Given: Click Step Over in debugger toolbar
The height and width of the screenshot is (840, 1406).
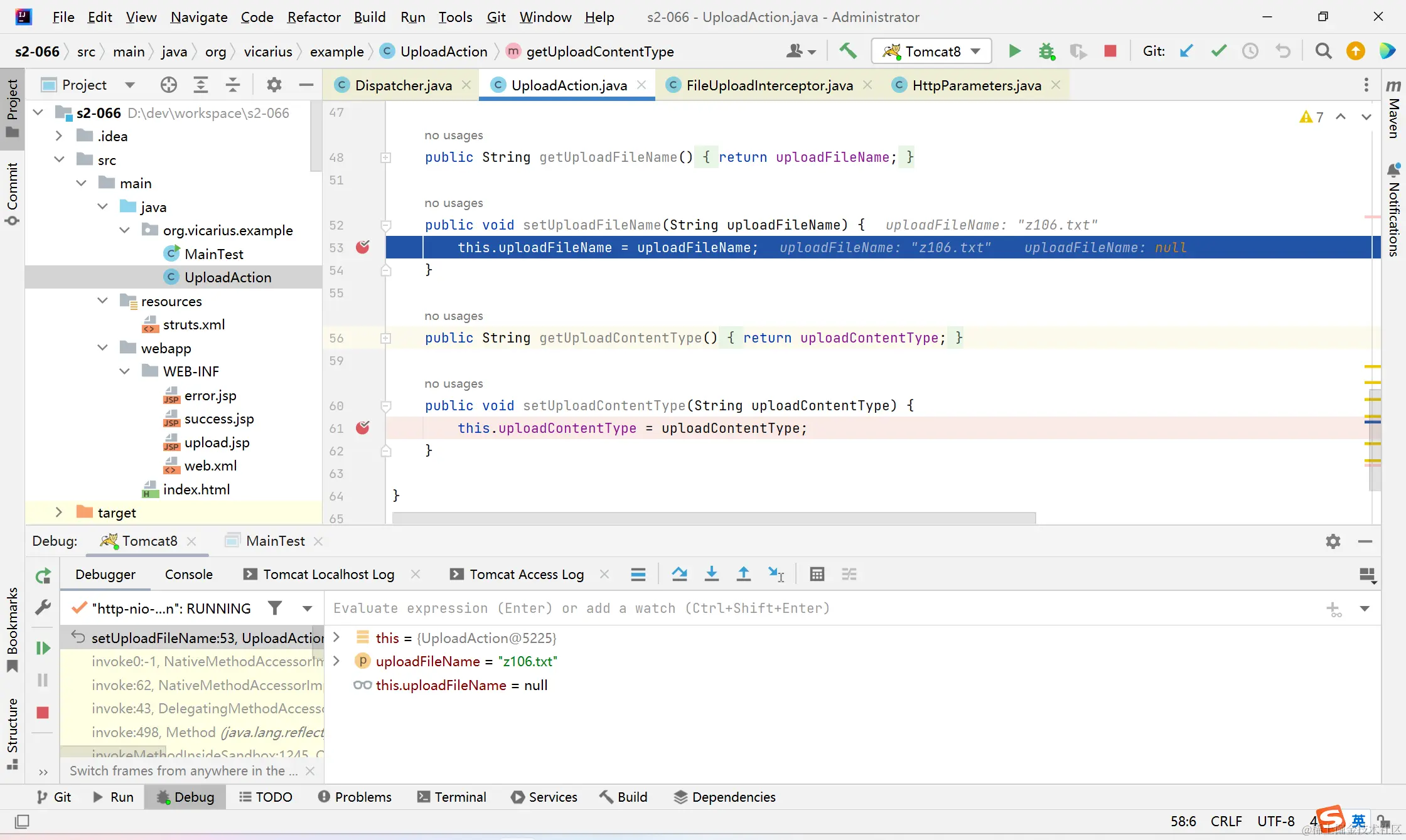Looking at the screenshot, I should [x=679, y=574].
